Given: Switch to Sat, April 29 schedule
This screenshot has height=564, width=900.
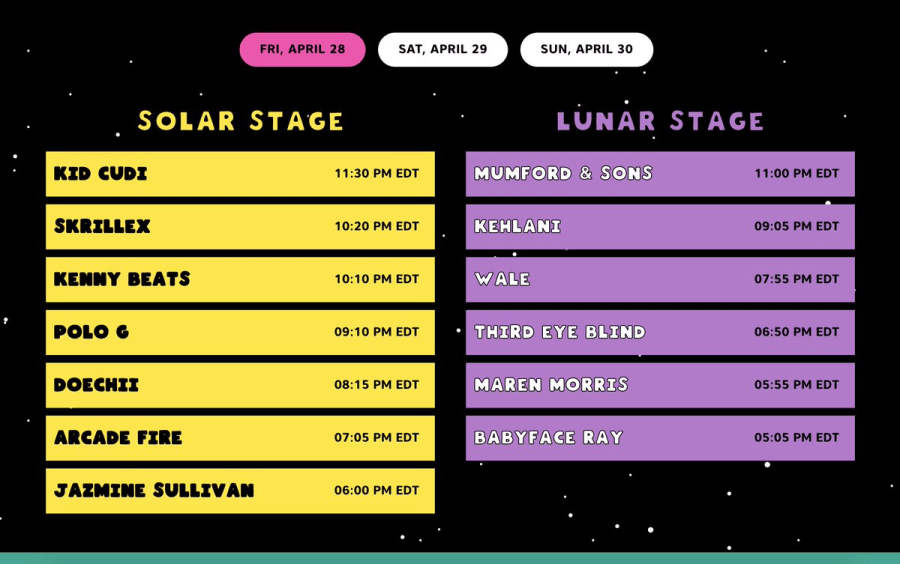Looking at the screenshot, I should tap(443, 49).
